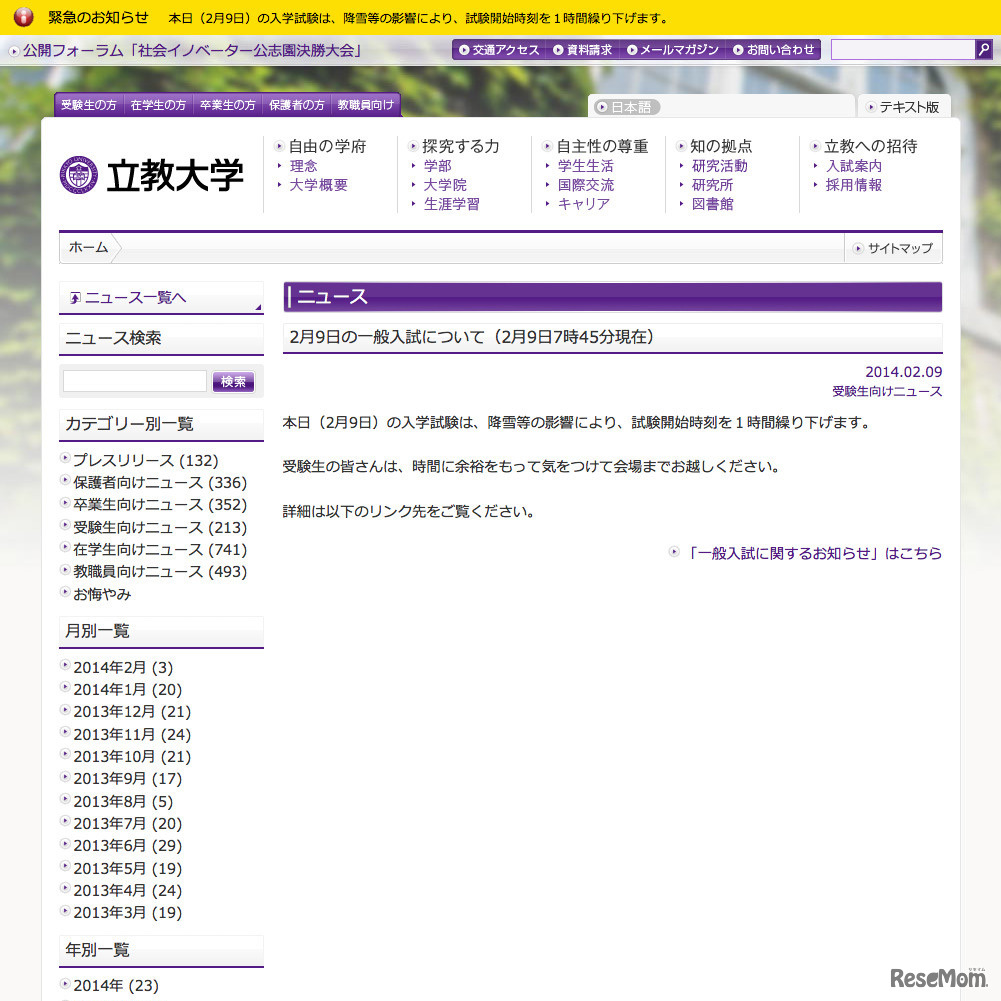
Task: Switch to the 受験生の方 tab
Action: click(x=87, y=103)
